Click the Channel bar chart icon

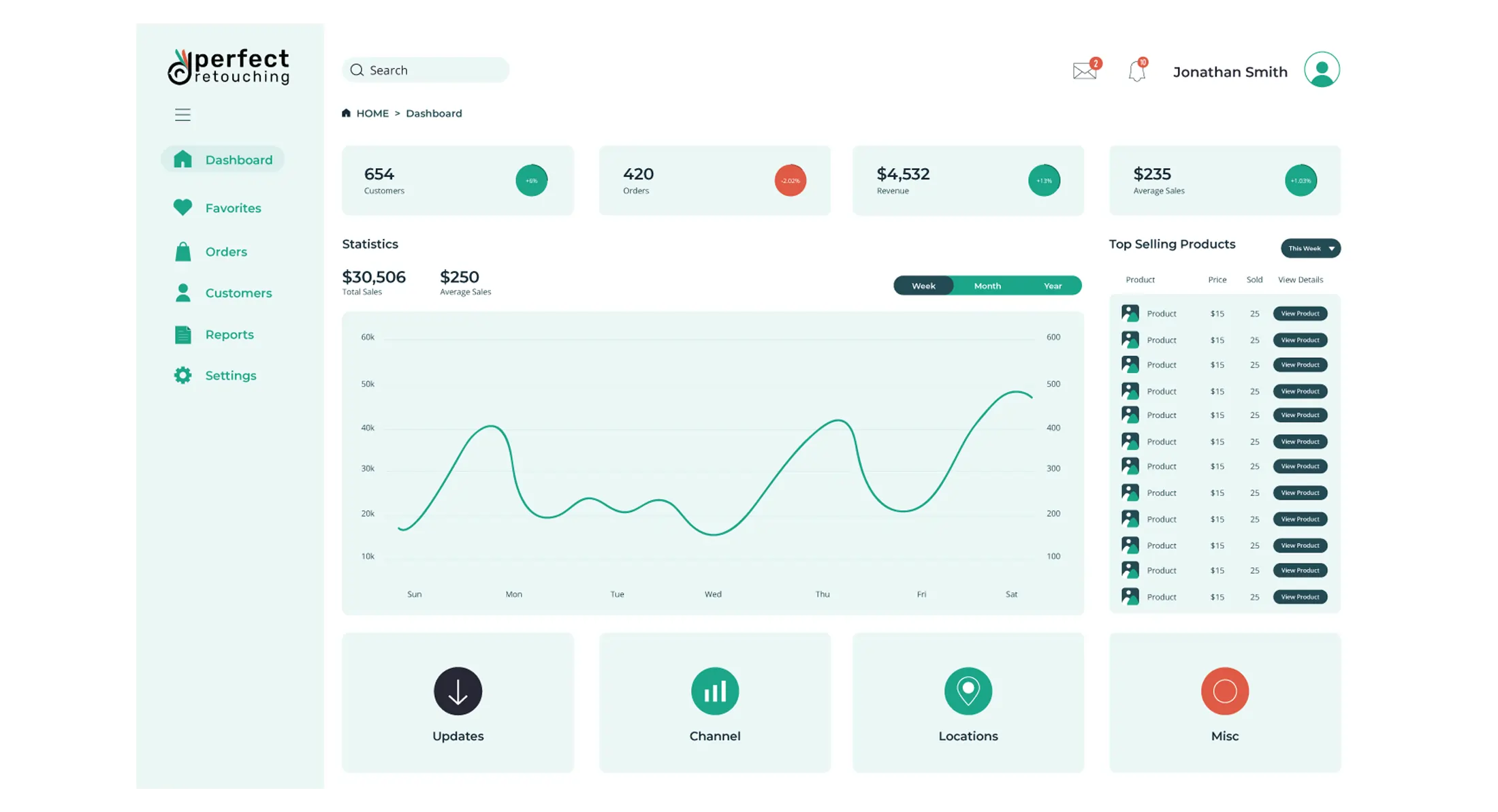coord(714,691)
